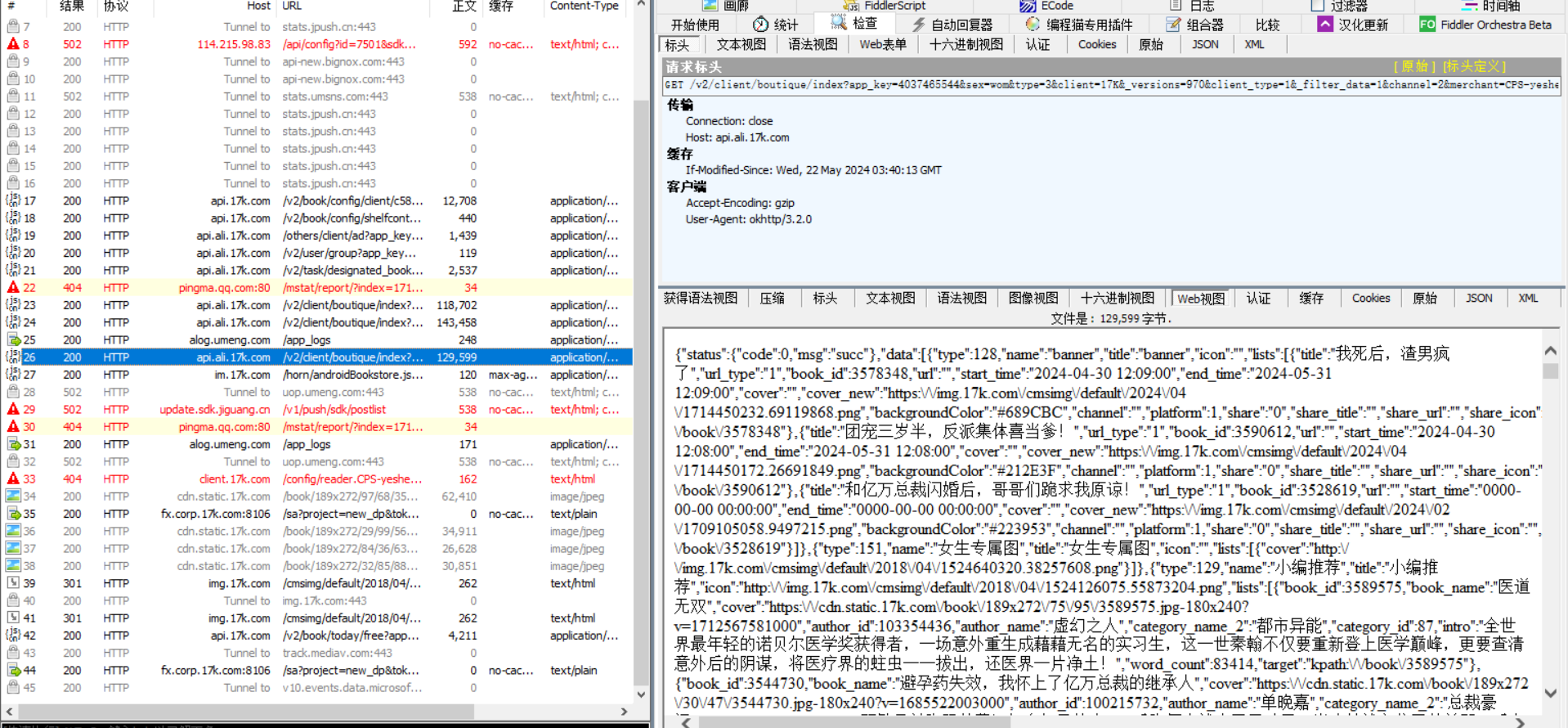Click the image icon of session 37
This screenshot has height=728, width=1568.
point(13,548)
